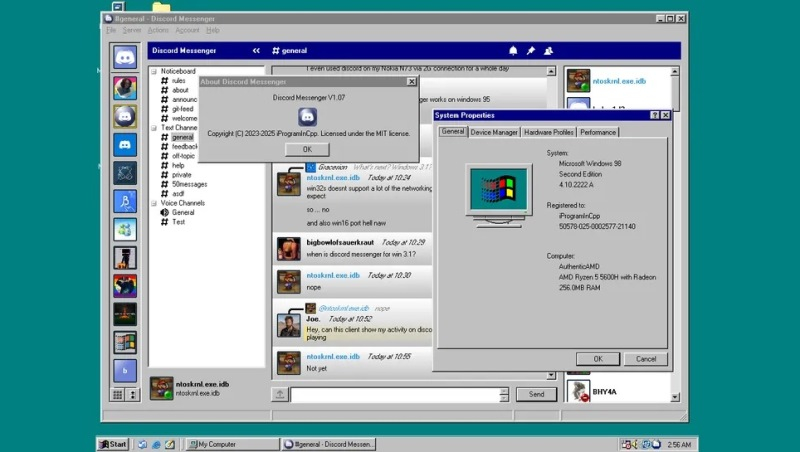Click the pinned messages pin icon
Viewport: 800px width, 452px height.
531,51
